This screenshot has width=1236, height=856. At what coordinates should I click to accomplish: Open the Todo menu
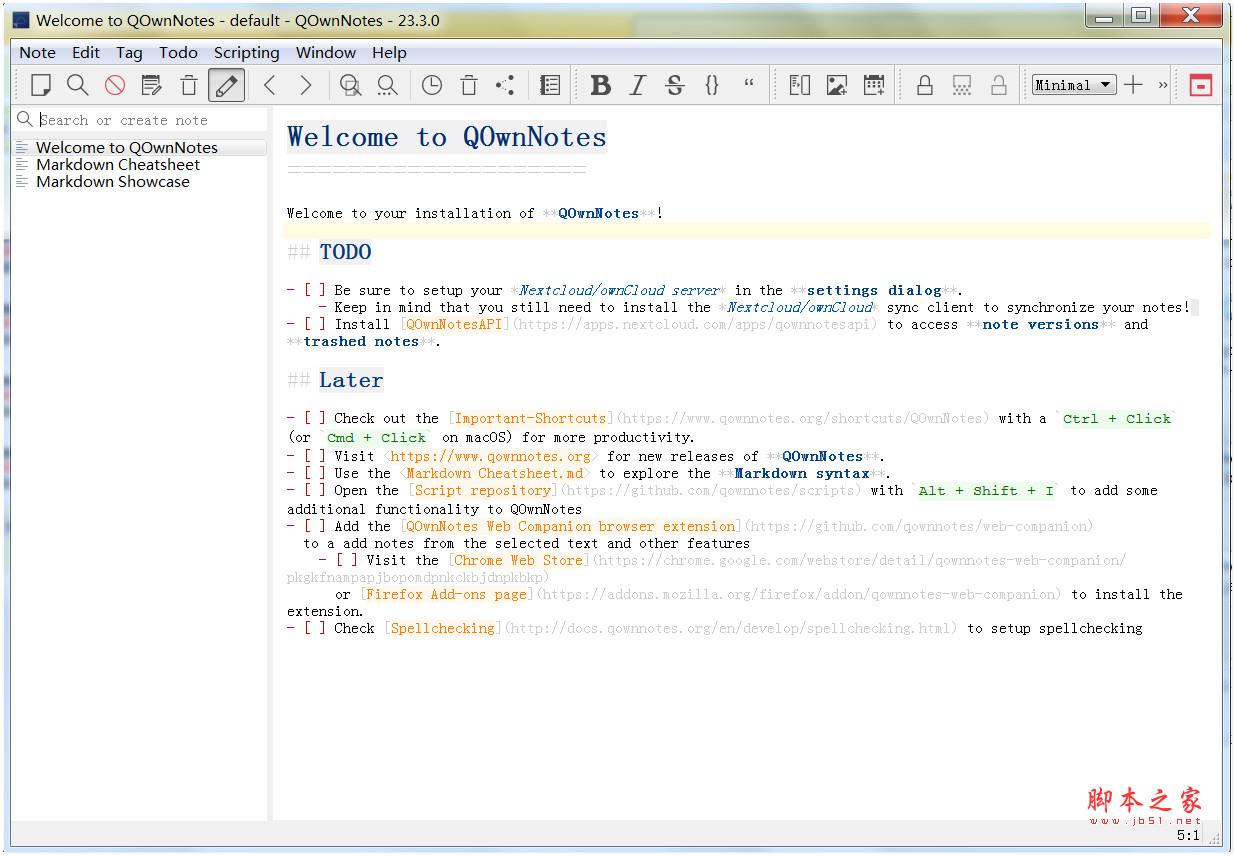click(178, 52)
